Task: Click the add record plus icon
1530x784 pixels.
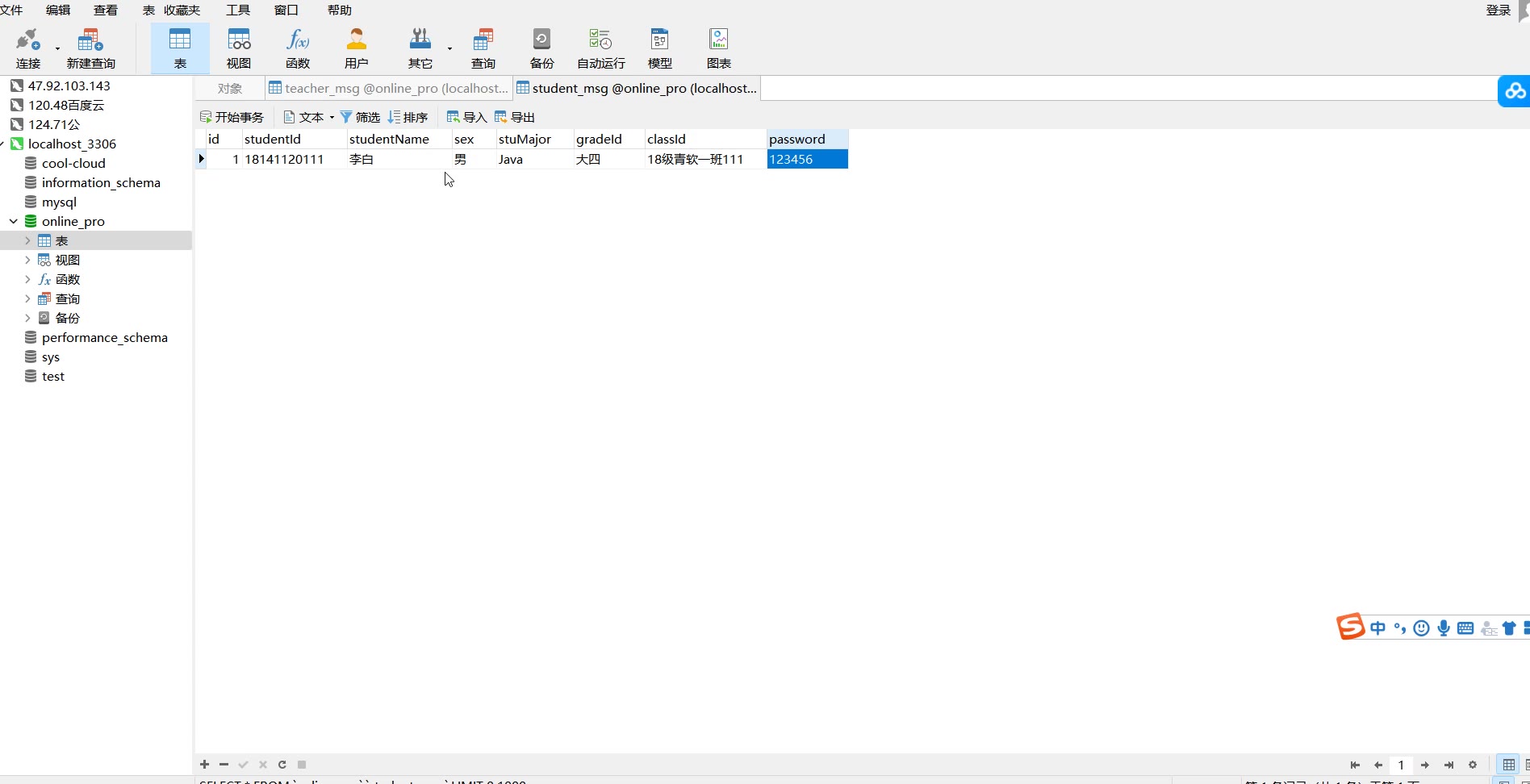Action: [x=205, y=765]
